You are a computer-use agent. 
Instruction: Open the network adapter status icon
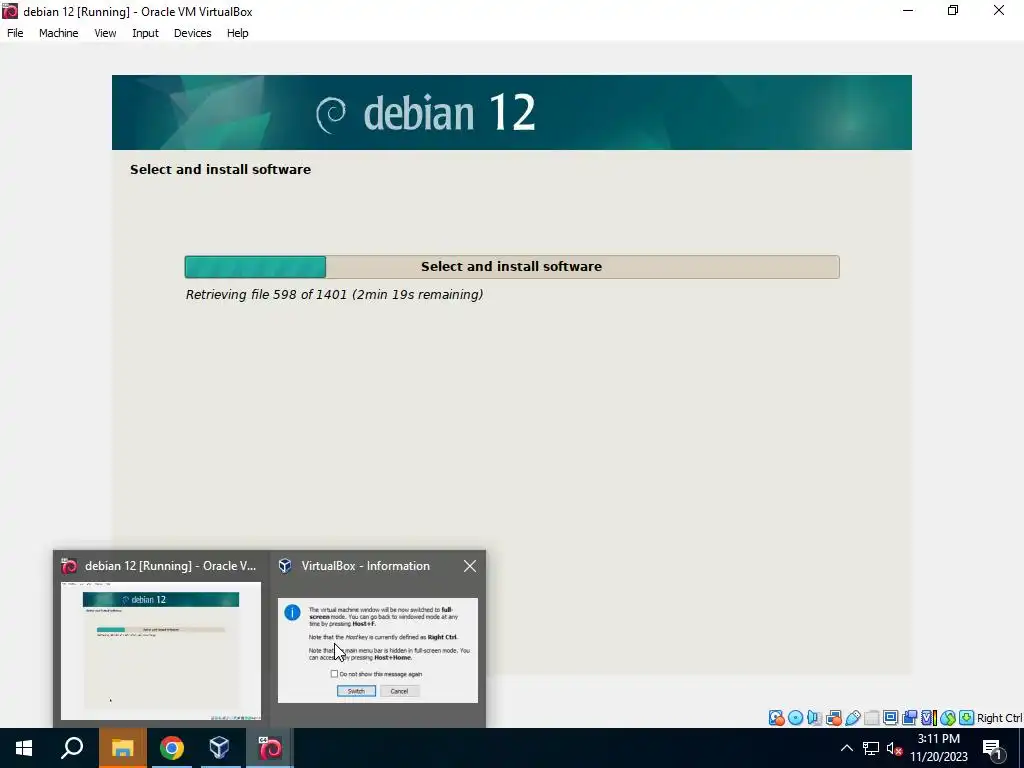tap(833, 718)
